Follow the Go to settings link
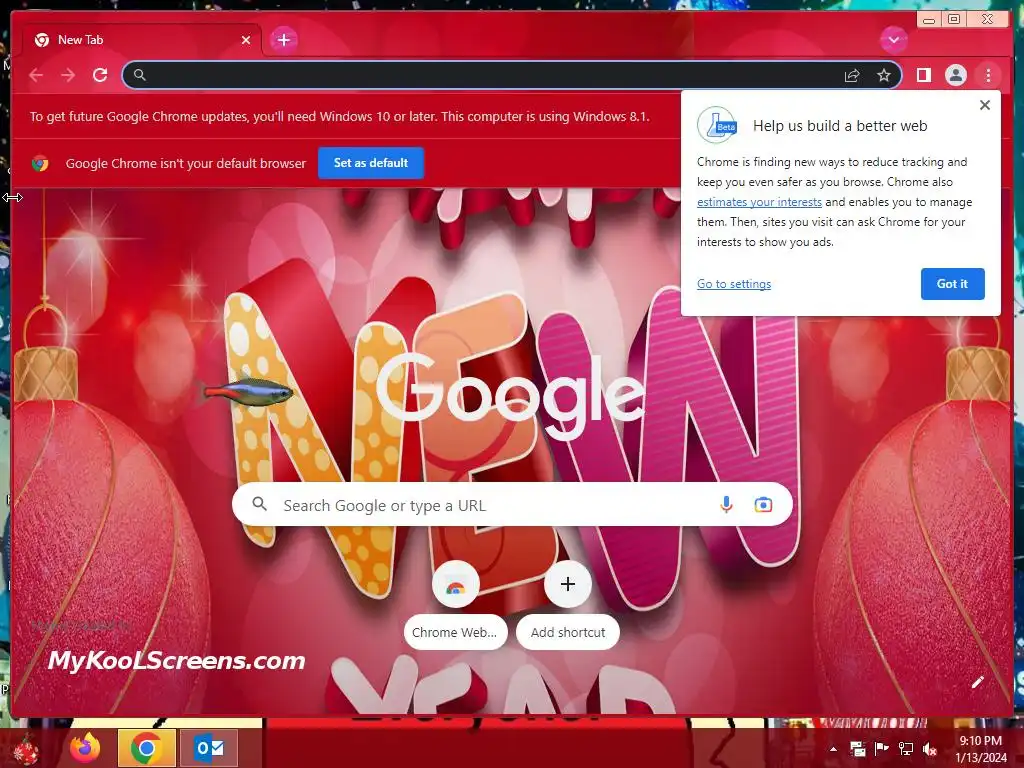1024x768 pixels. (734, 283)
